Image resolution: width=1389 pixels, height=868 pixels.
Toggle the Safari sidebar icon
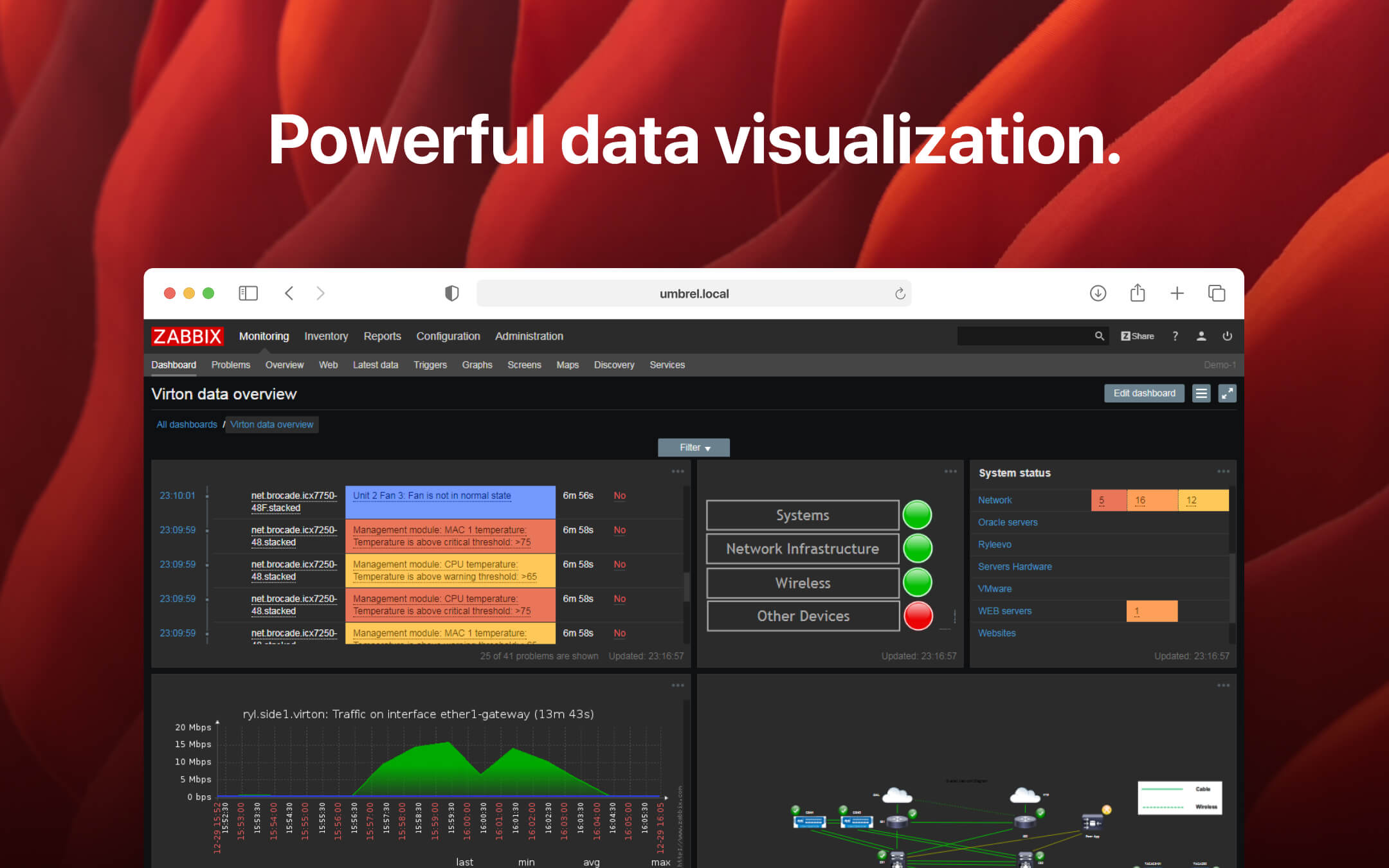pyautogui.click(x=248, y=293)
